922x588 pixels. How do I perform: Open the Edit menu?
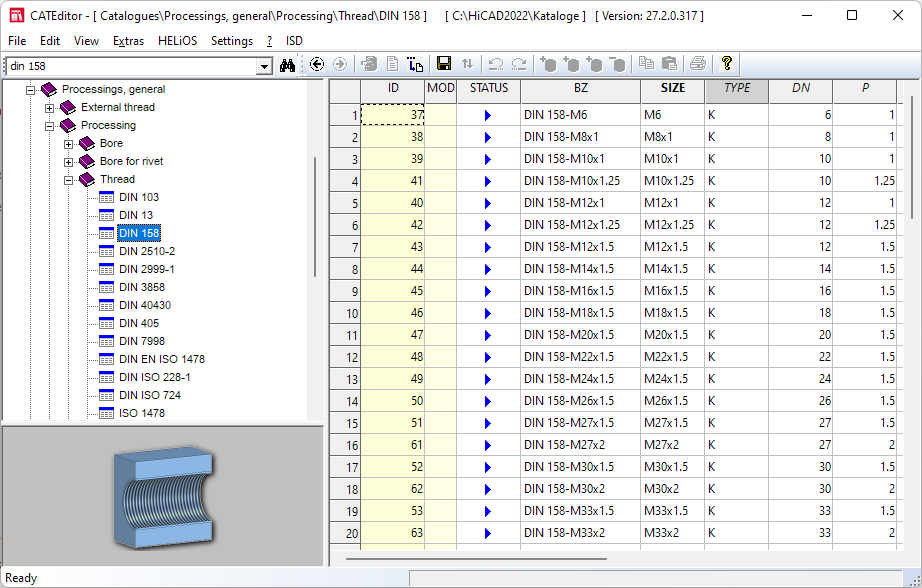50,41
